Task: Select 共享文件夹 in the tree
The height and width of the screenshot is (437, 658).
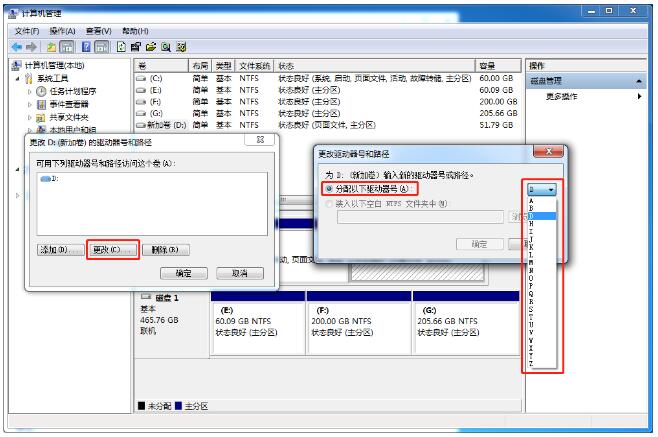Action: click(69, 117)
